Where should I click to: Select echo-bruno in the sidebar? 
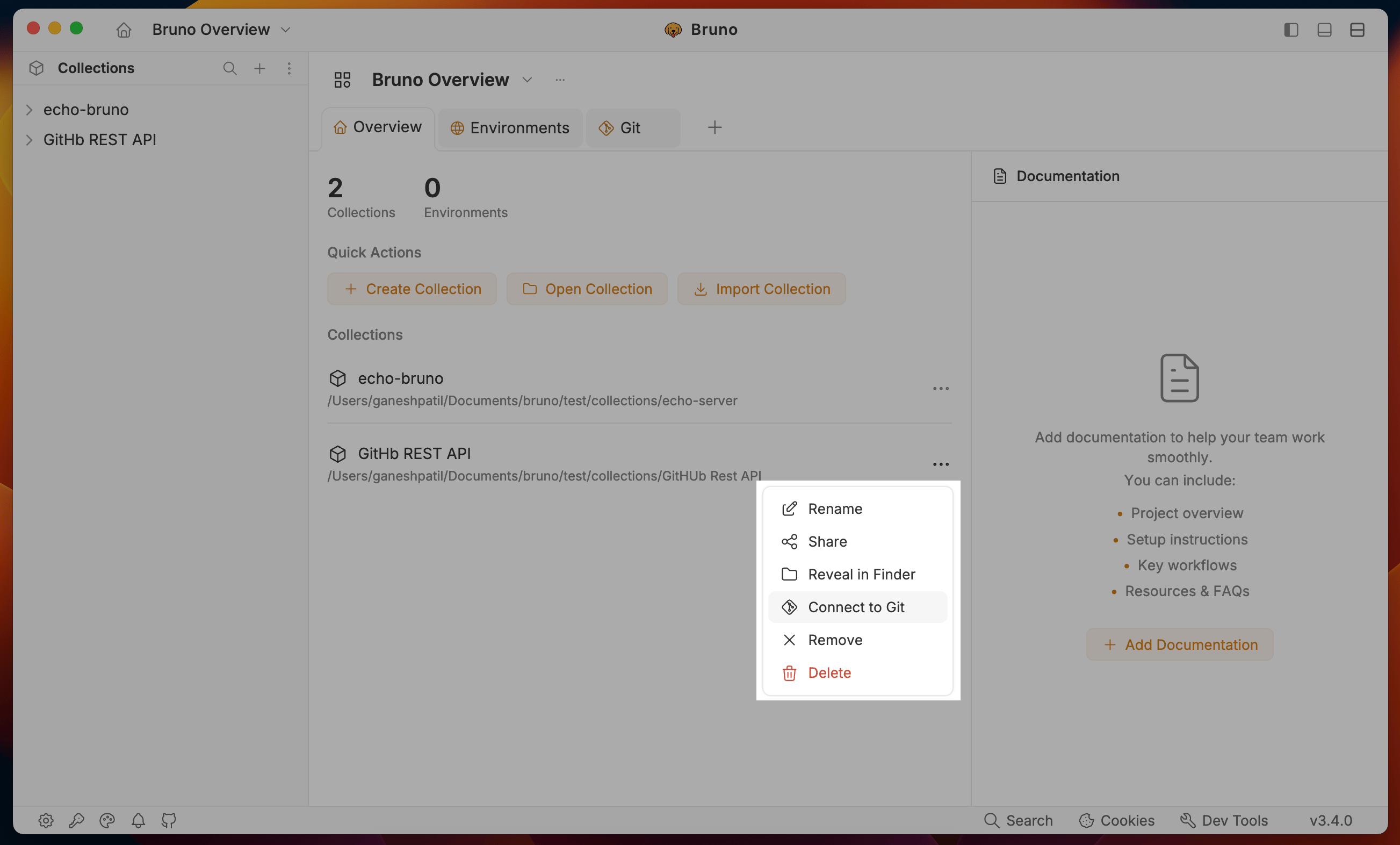point(86,109)
